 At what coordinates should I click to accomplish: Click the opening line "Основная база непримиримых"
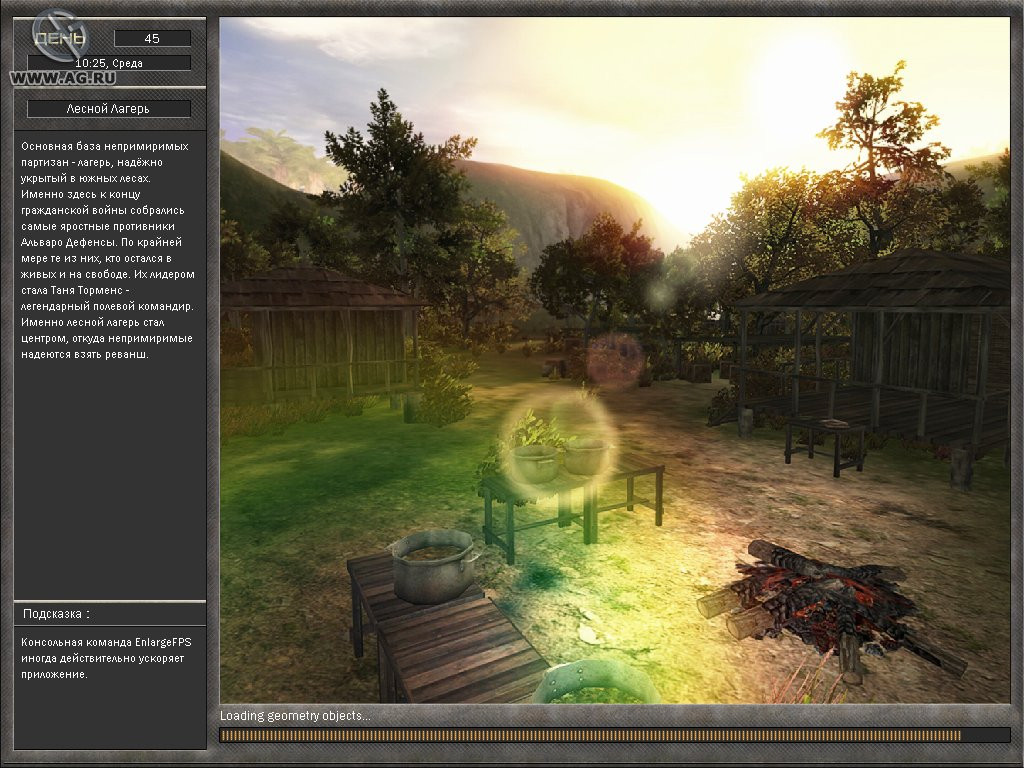(104, 146)
